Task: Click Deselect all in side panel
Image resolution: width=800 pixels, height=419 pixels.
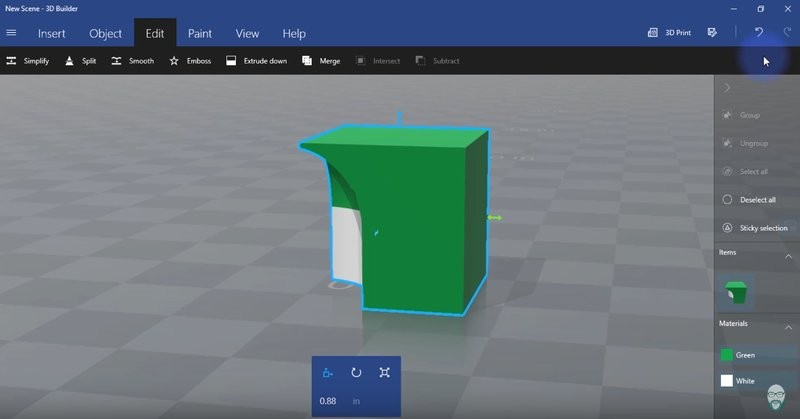Action: (755, 200)
